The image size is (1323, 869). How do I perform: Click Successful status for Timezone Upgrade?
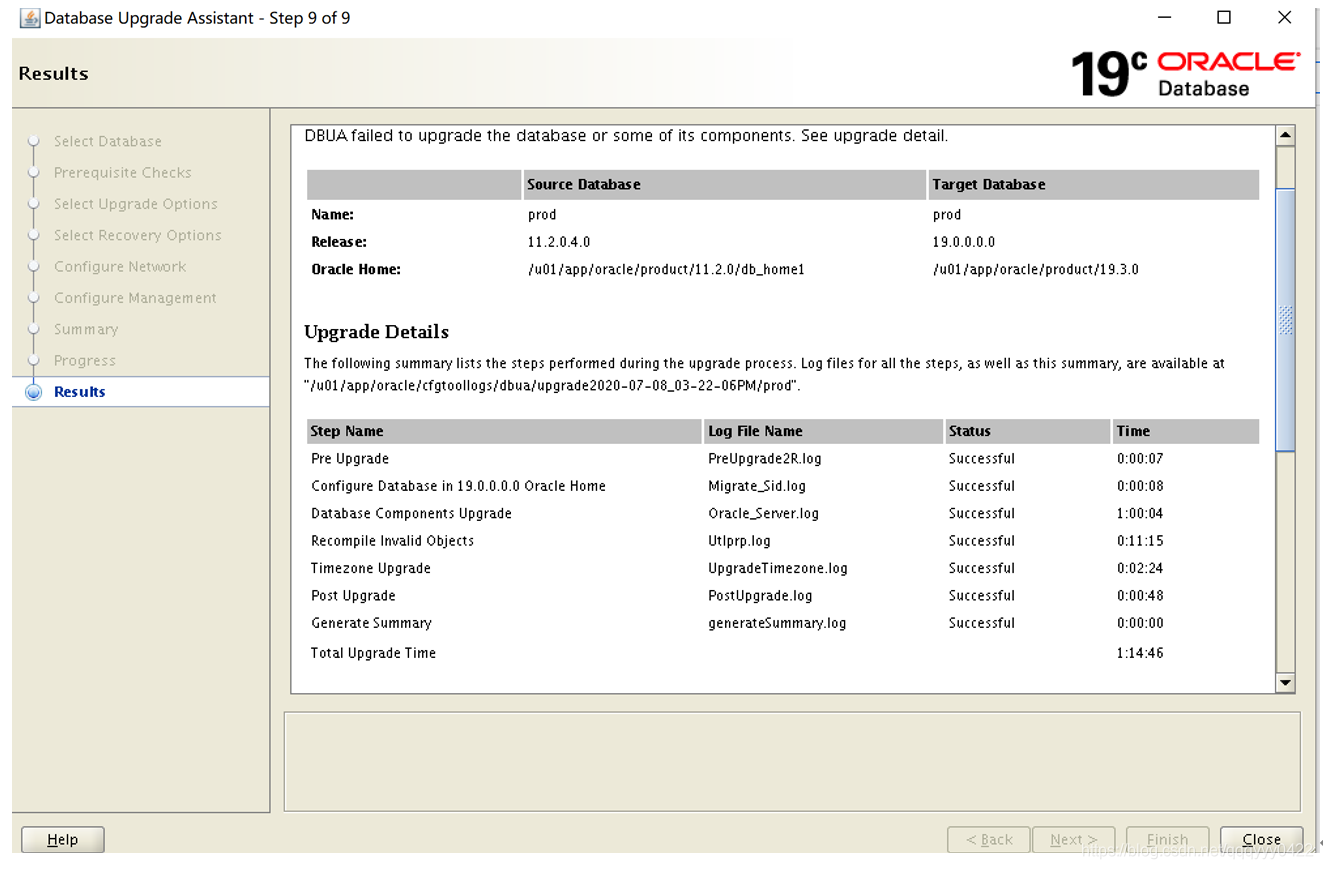[x=981, y=568]
